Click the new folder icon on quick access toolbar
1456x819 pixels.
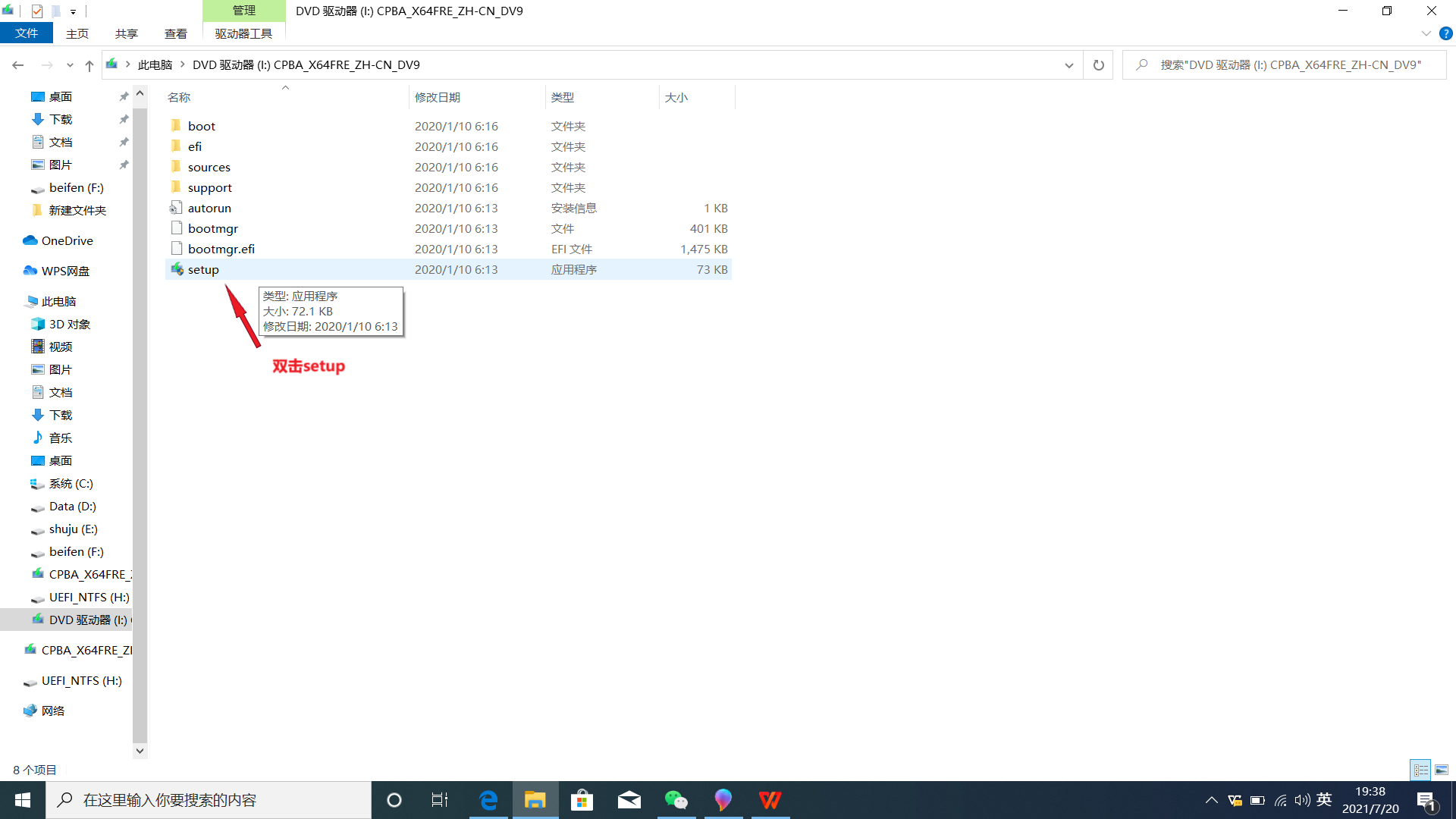coord(56,11)
